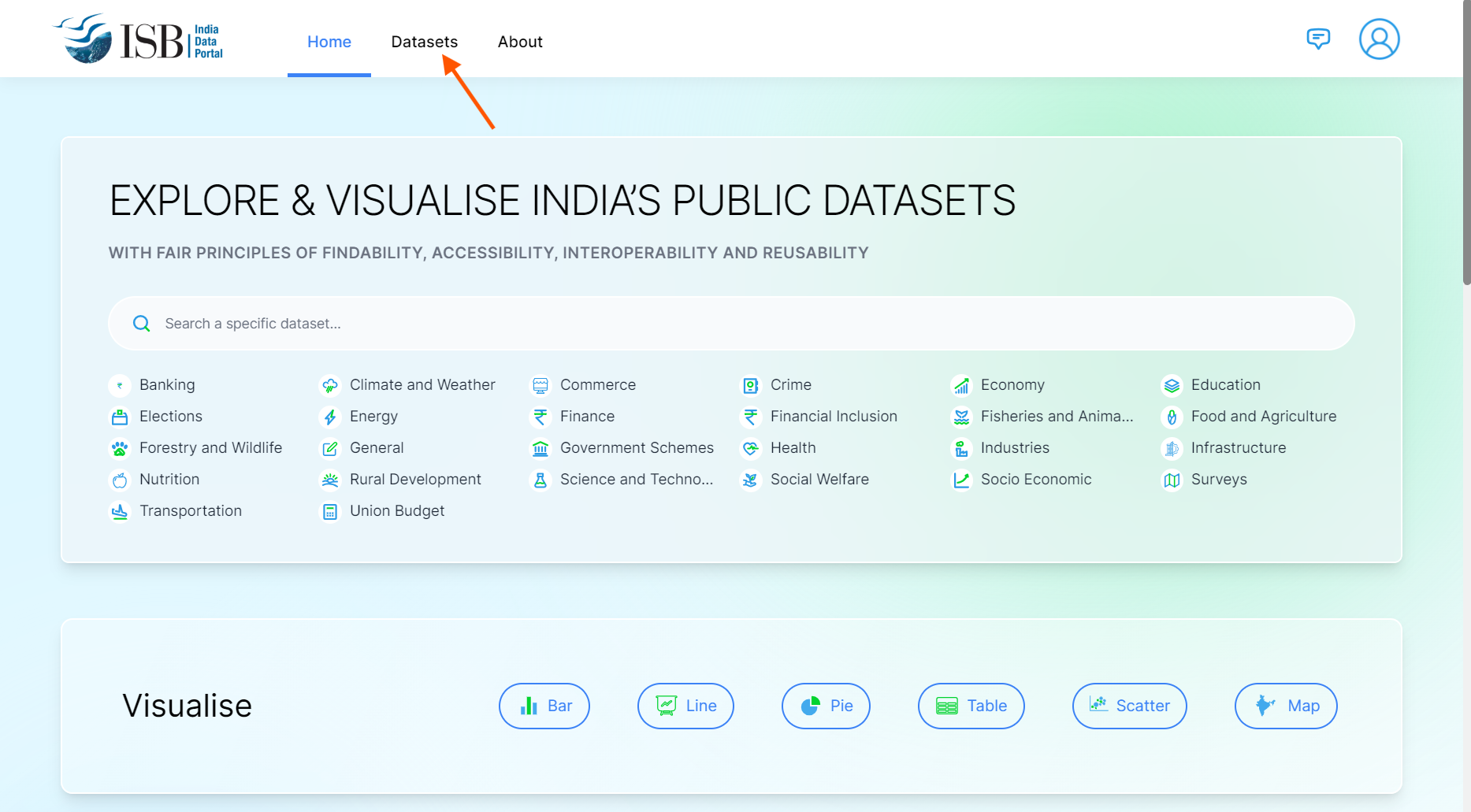The width and height of the screenshot is (1471, 812).
Task: Go to the About page
Action: 520,42
